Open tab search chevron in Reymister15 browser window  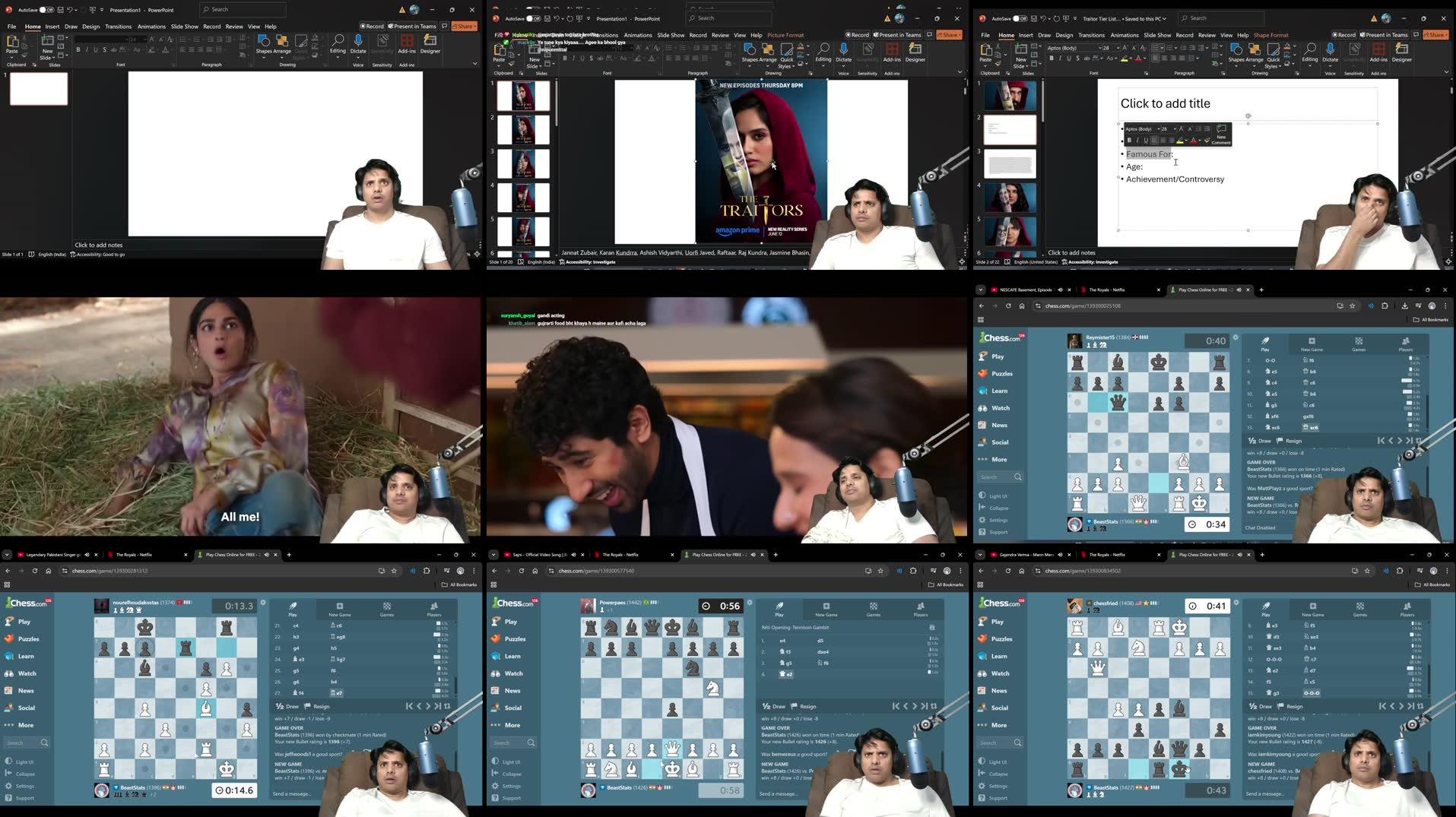(981, 290)
